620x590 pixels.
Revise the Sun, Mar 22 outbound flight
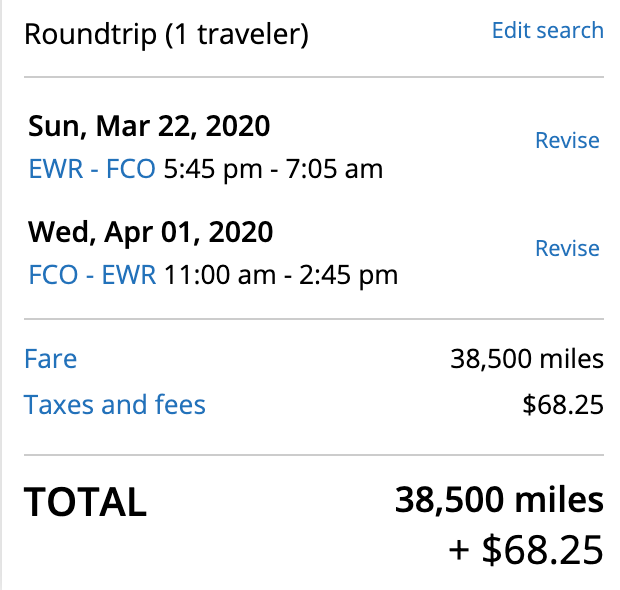tap(567, 140)
